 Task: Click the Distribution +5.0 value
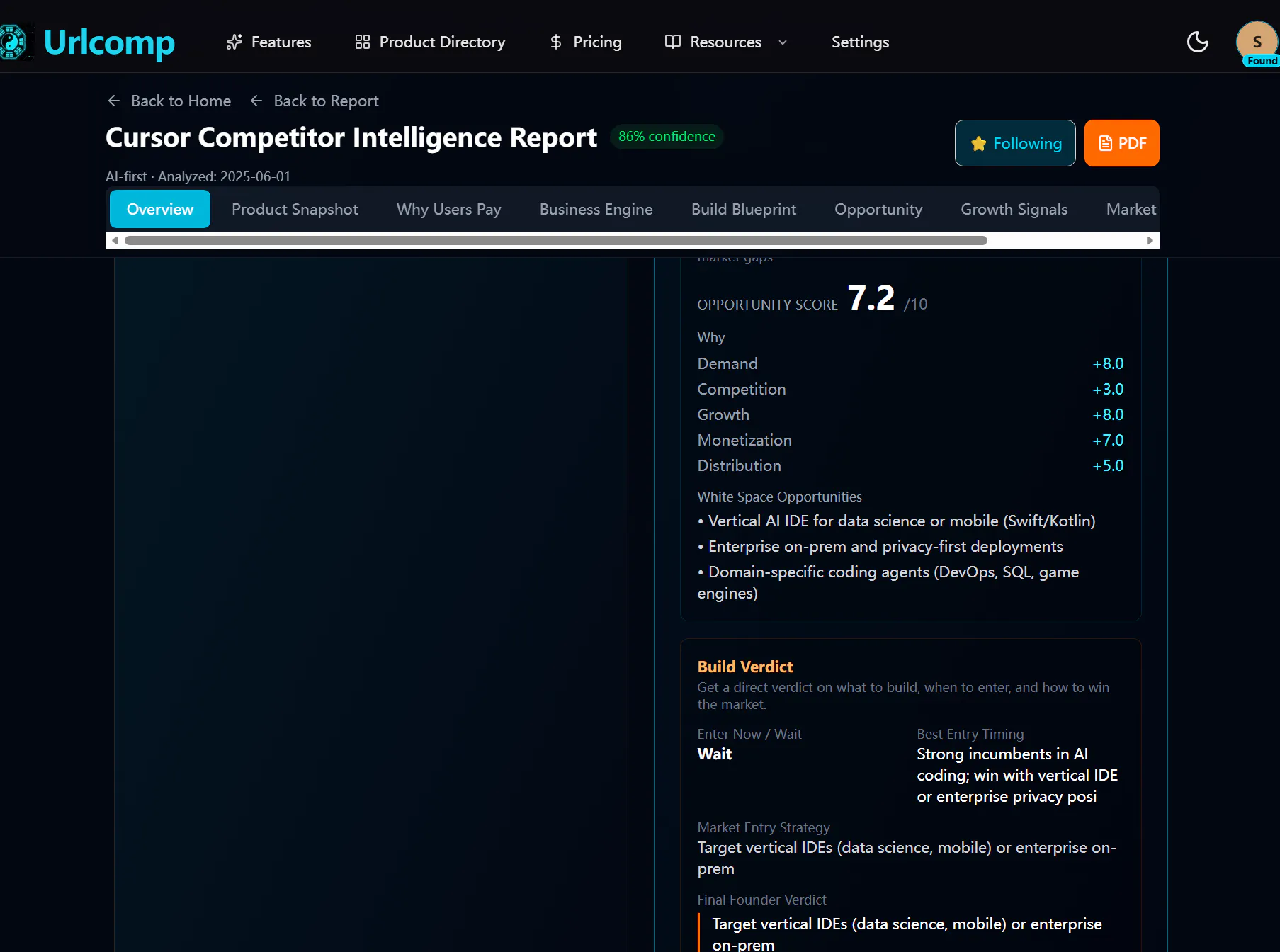coord(1108,465)
